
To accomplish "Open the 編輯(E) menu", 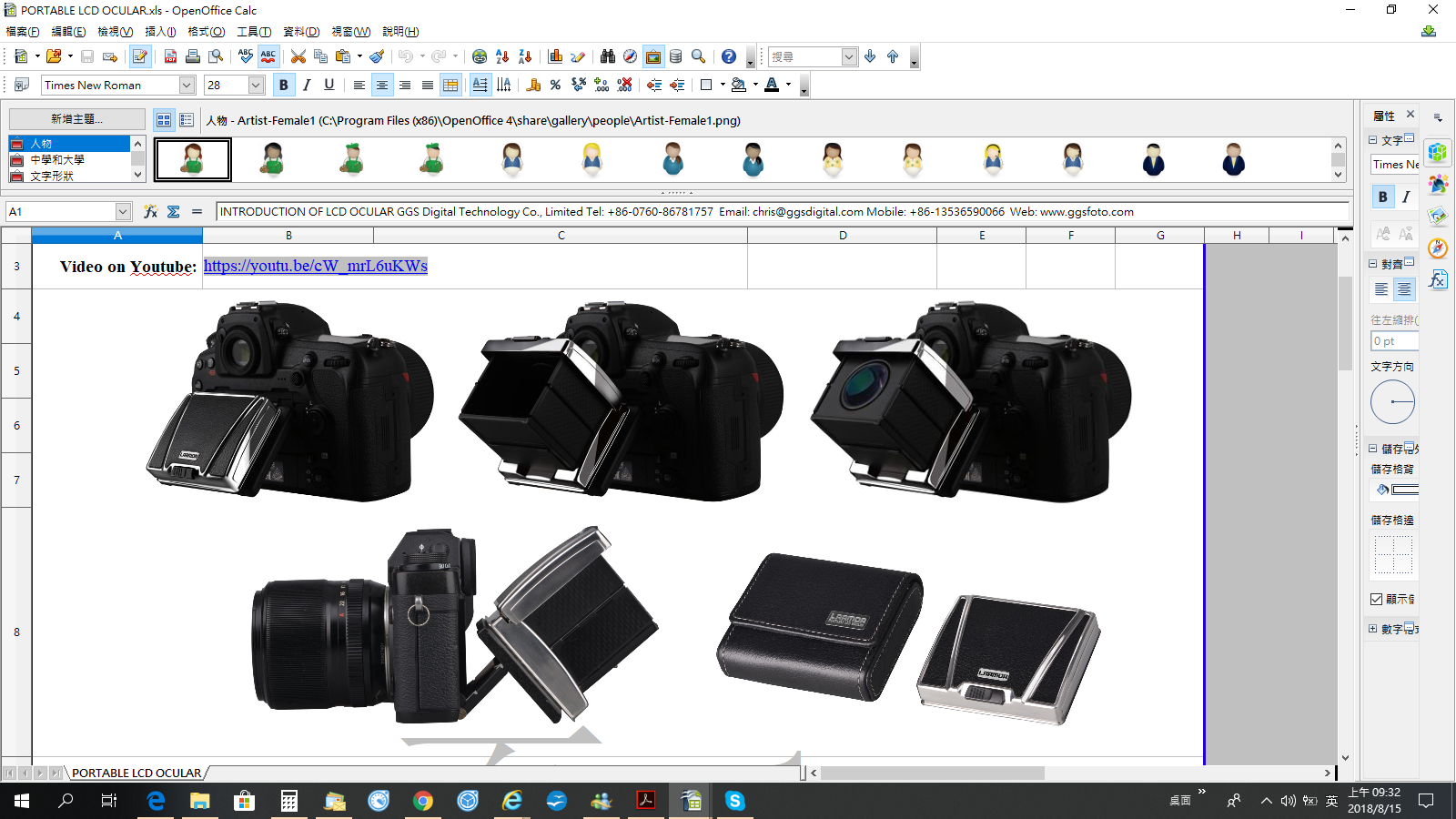I will 68,32.
